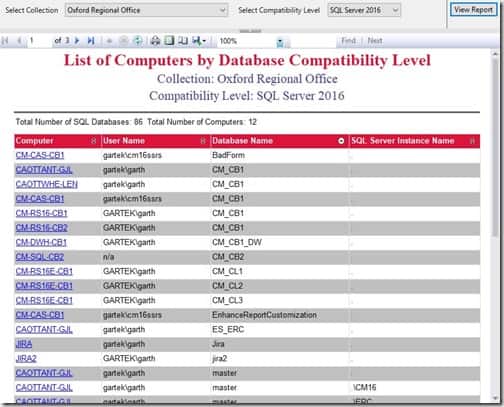Screen dimensions: 504x407
Task: Click Total Number of SQL Databases text
Action: (79, 122)
